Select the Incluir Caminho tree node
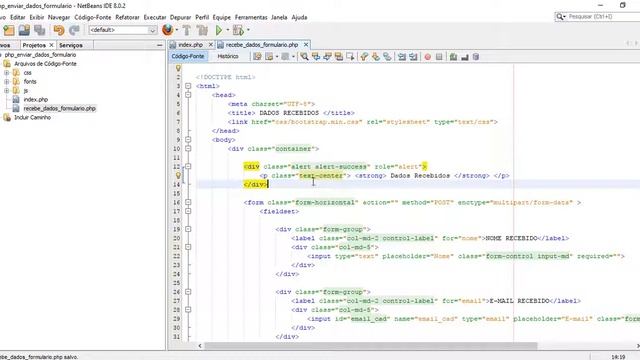Image resolution: width=640 pixels, height=360 pixels. pyautogui.click(x=33, y=118)
